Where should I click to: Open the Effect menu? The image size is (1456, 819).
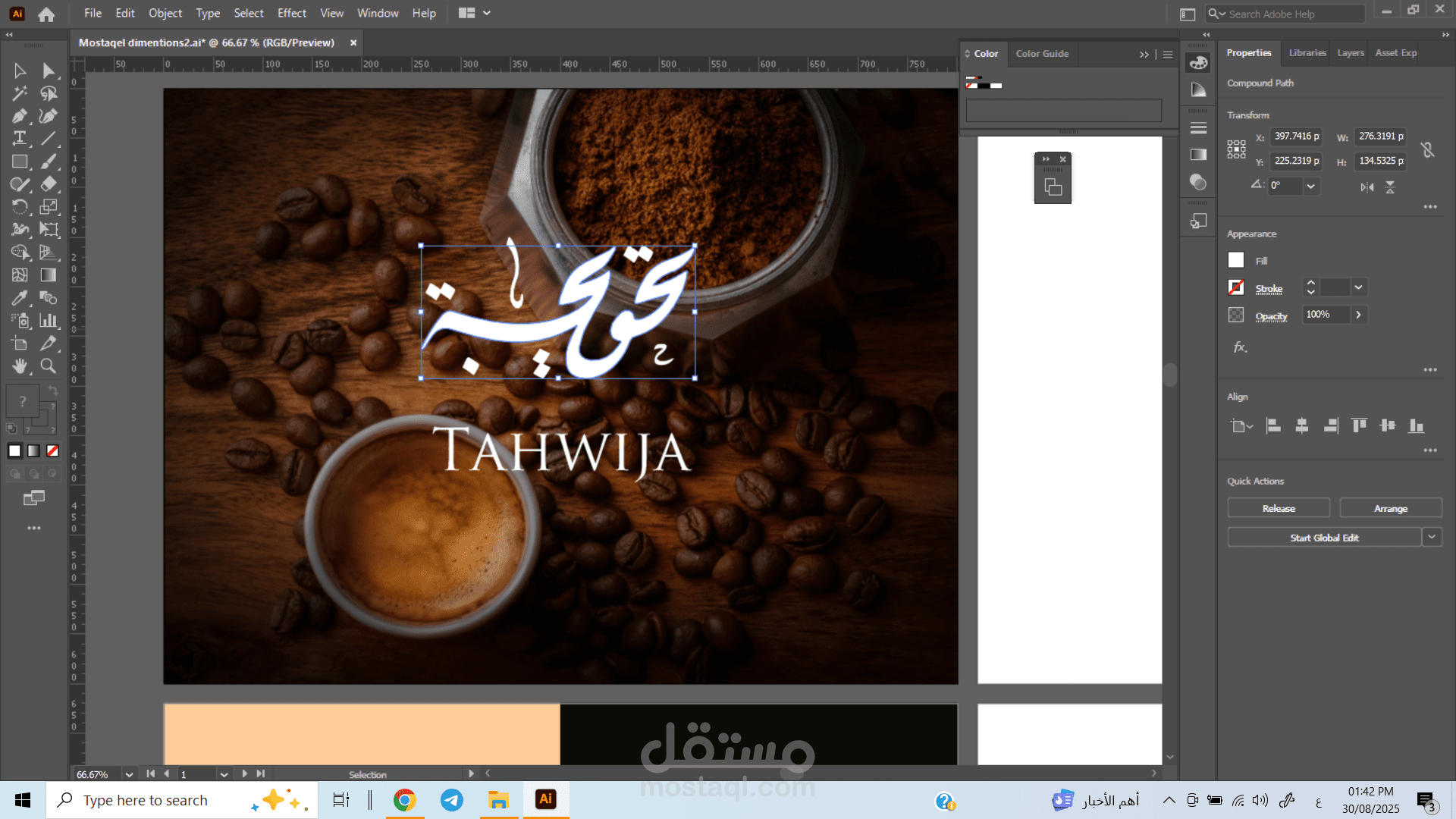(291, 13)
